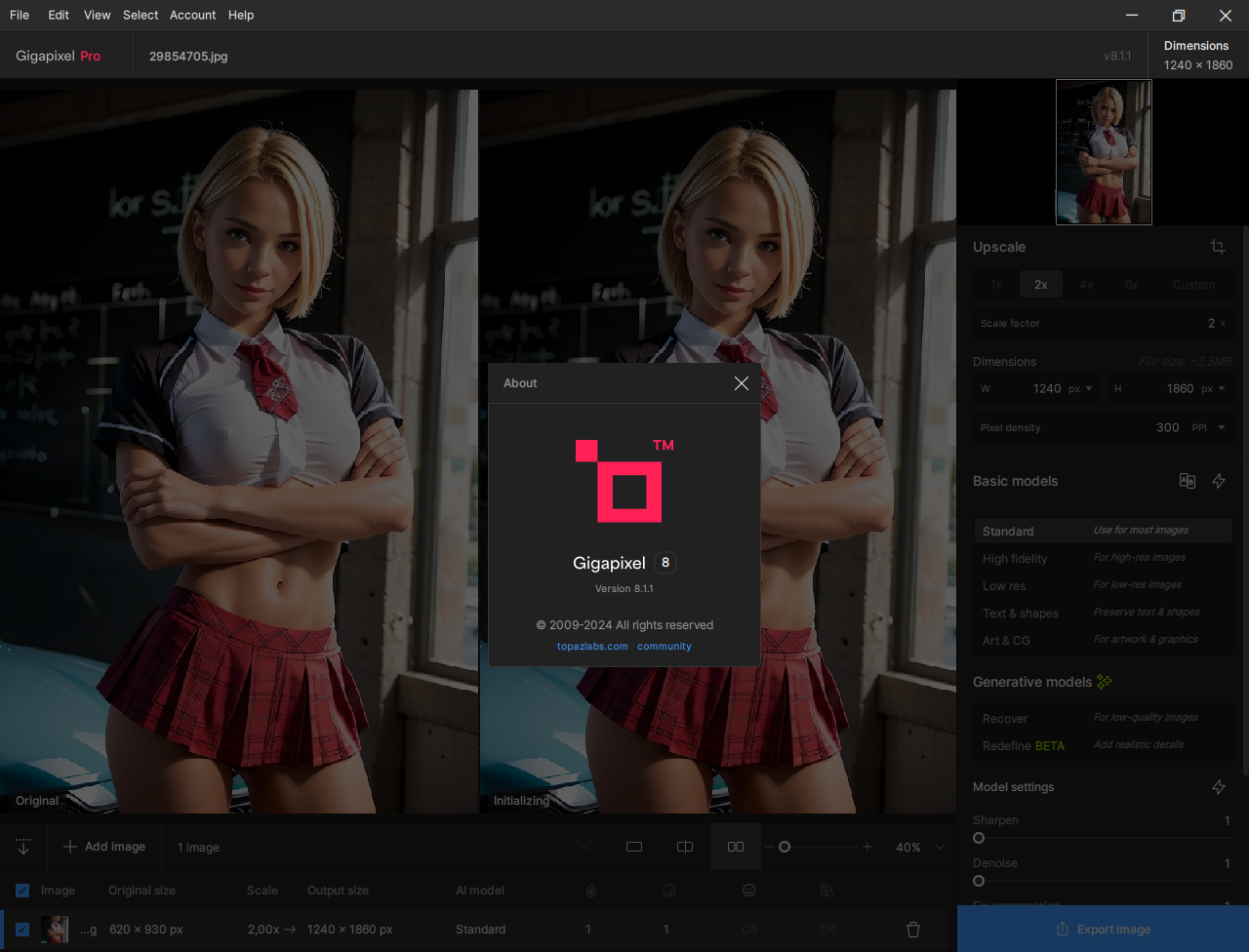Viewport: 1249px width, 952px height.
Task: Select the Low res model
Action: point(1103,585)
